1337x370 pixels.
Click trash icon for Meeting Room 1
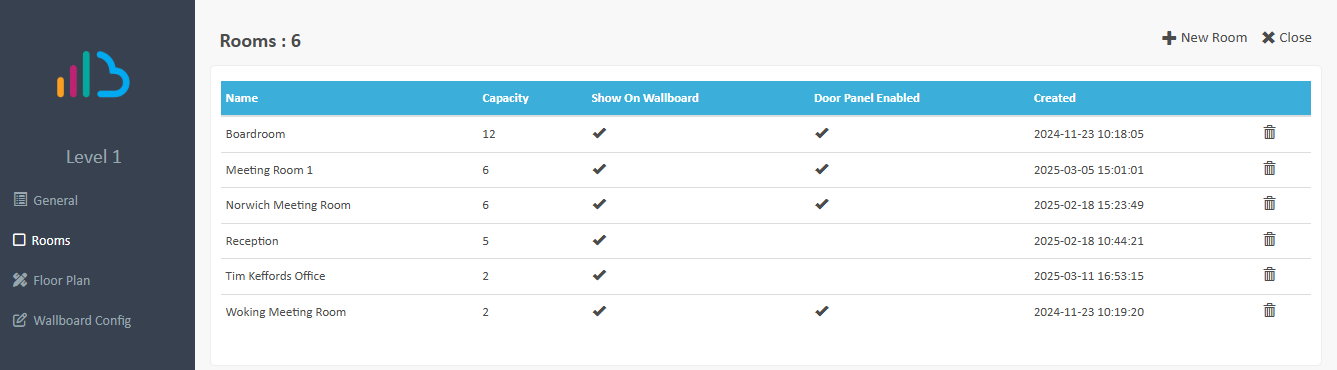(x=1269, y=168)
